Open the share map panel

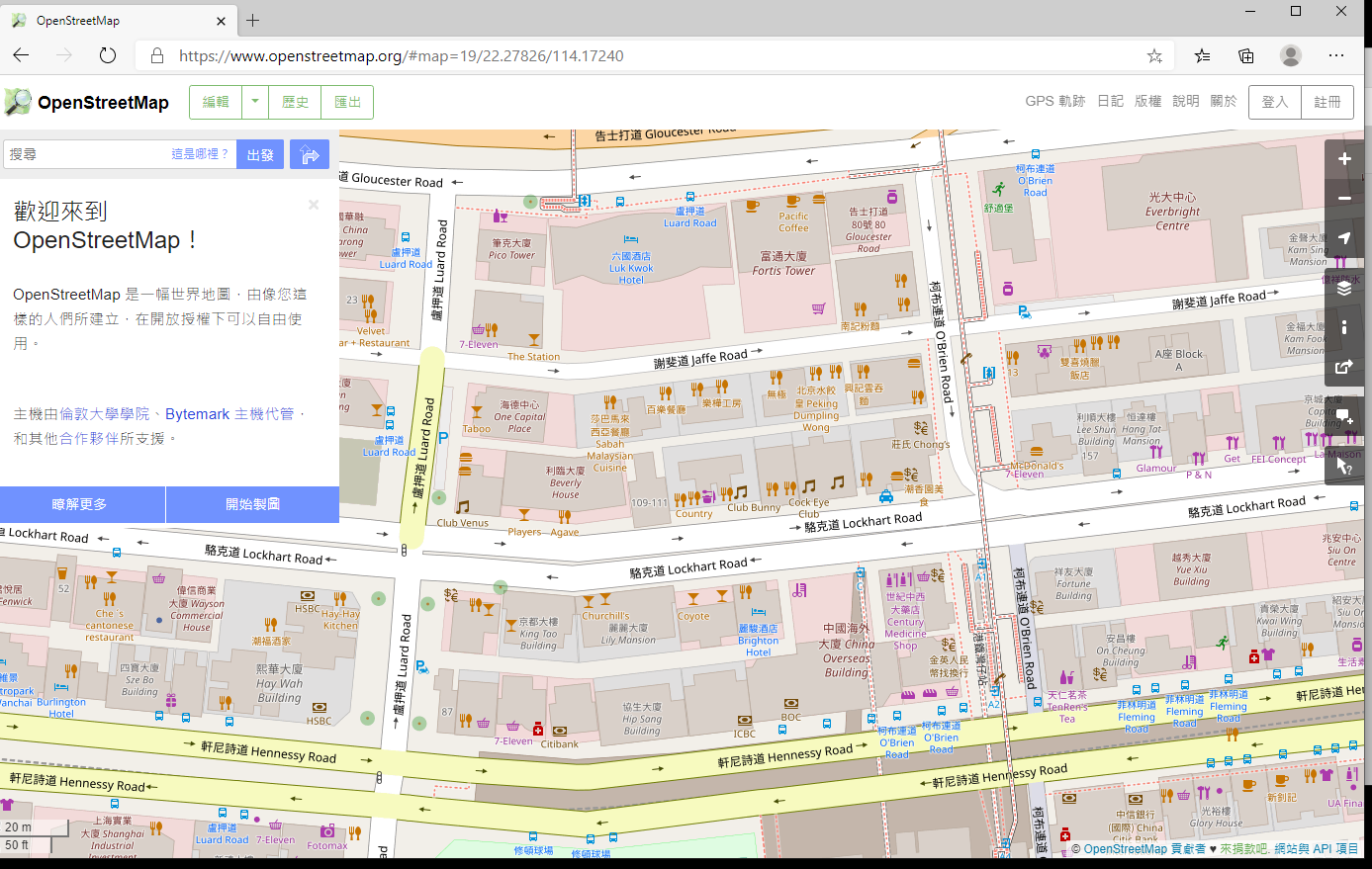coord(1344,367)
